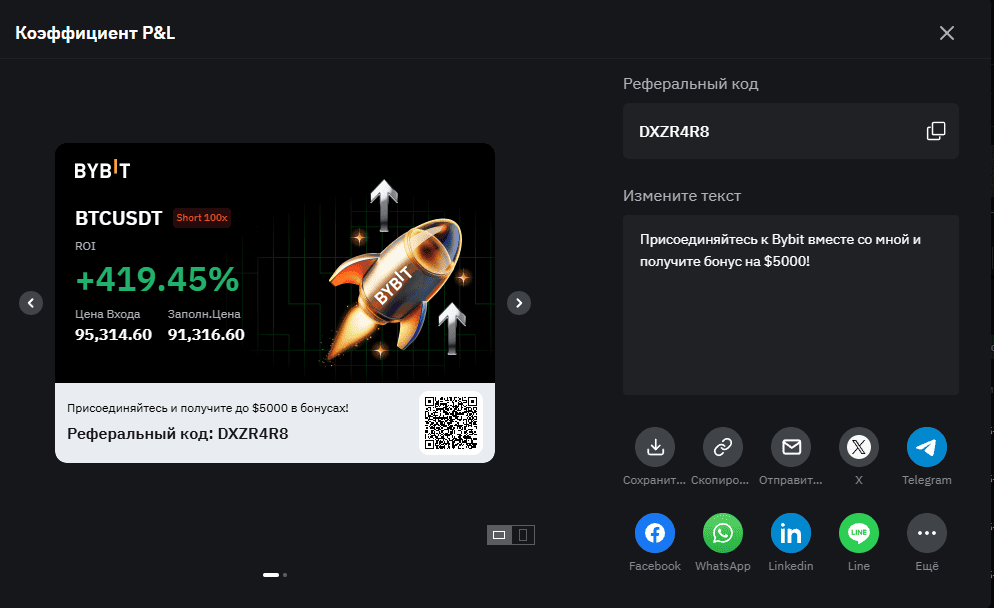Click the send by email envelope icon
This screenshot has height=608, width=994.
click(x=791, y=447)
